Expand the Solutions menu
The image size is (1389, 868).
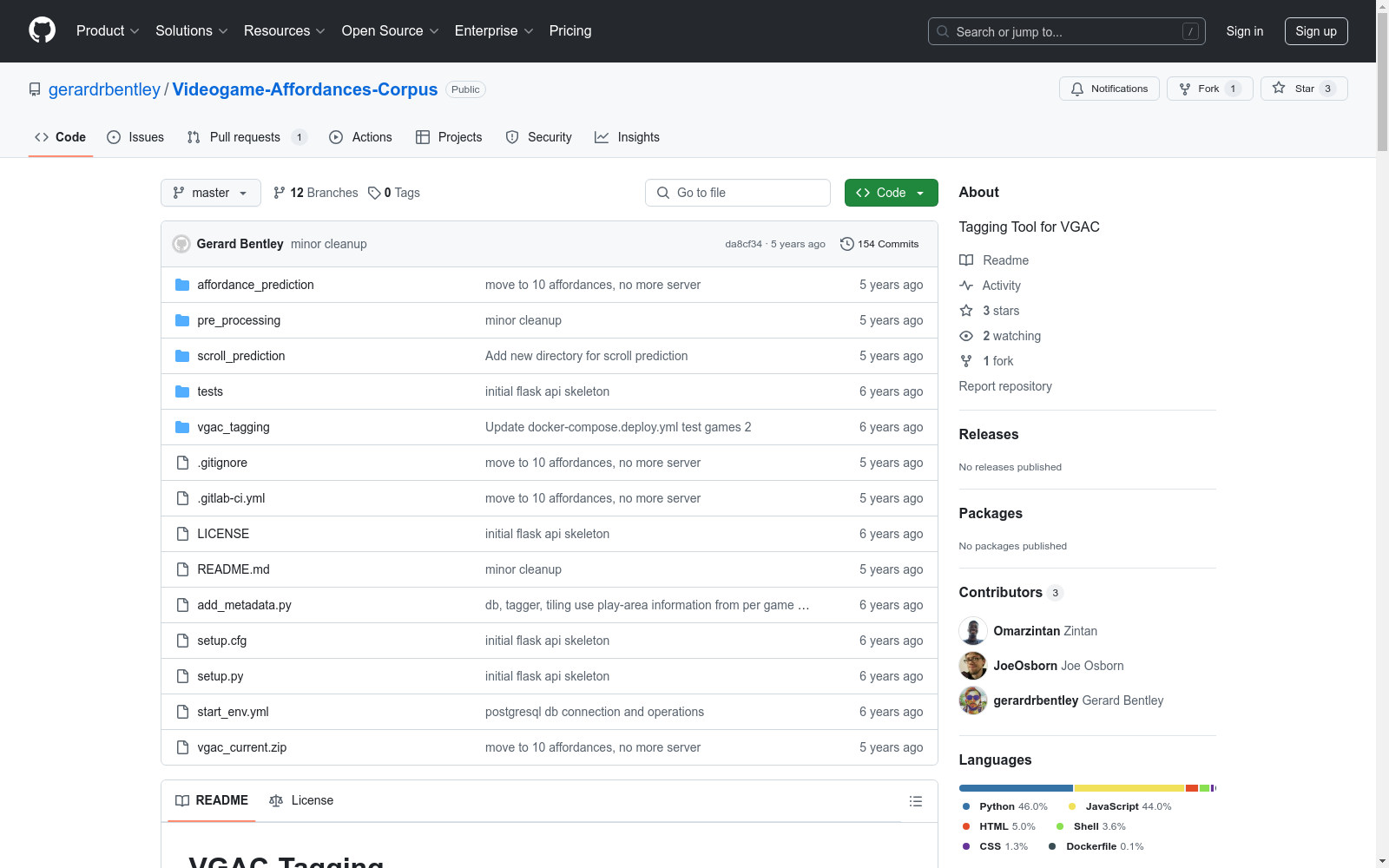(x=192, y=31)
